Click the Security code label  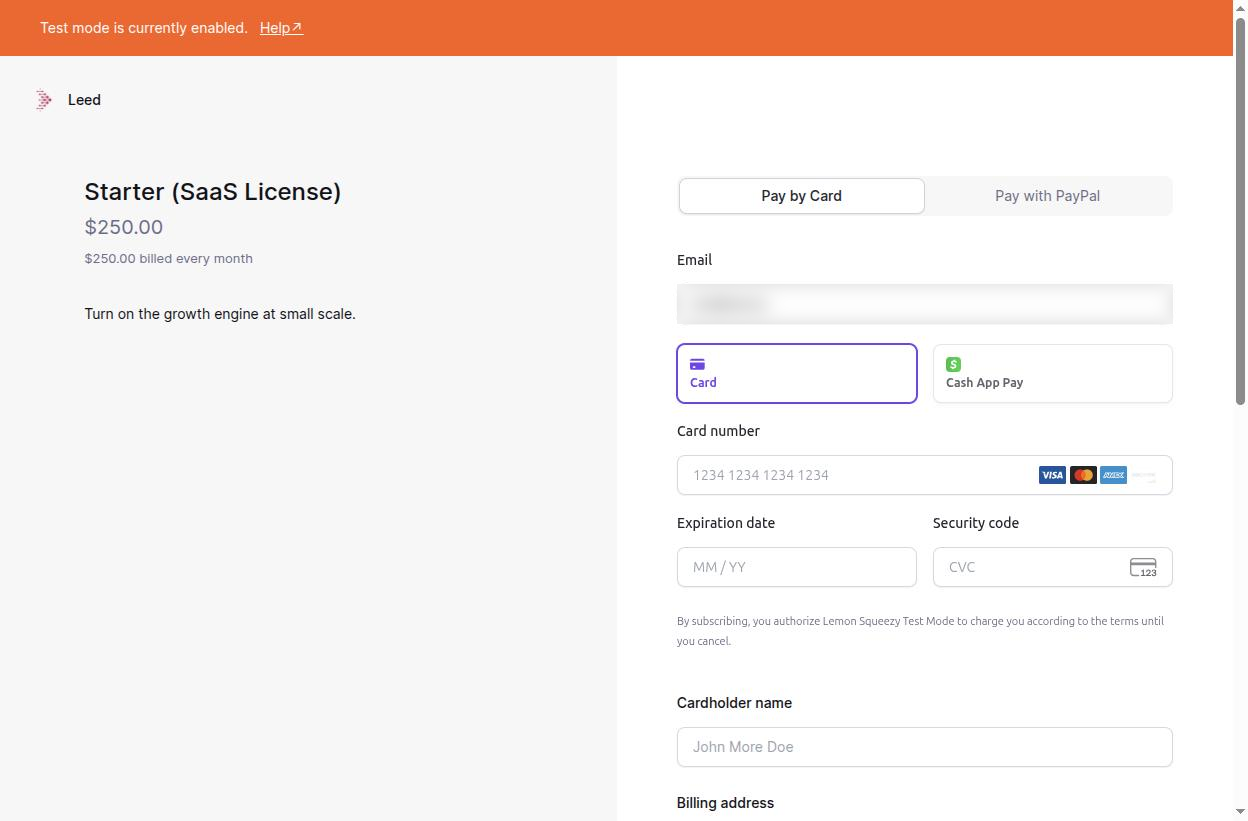click(976, 523)
